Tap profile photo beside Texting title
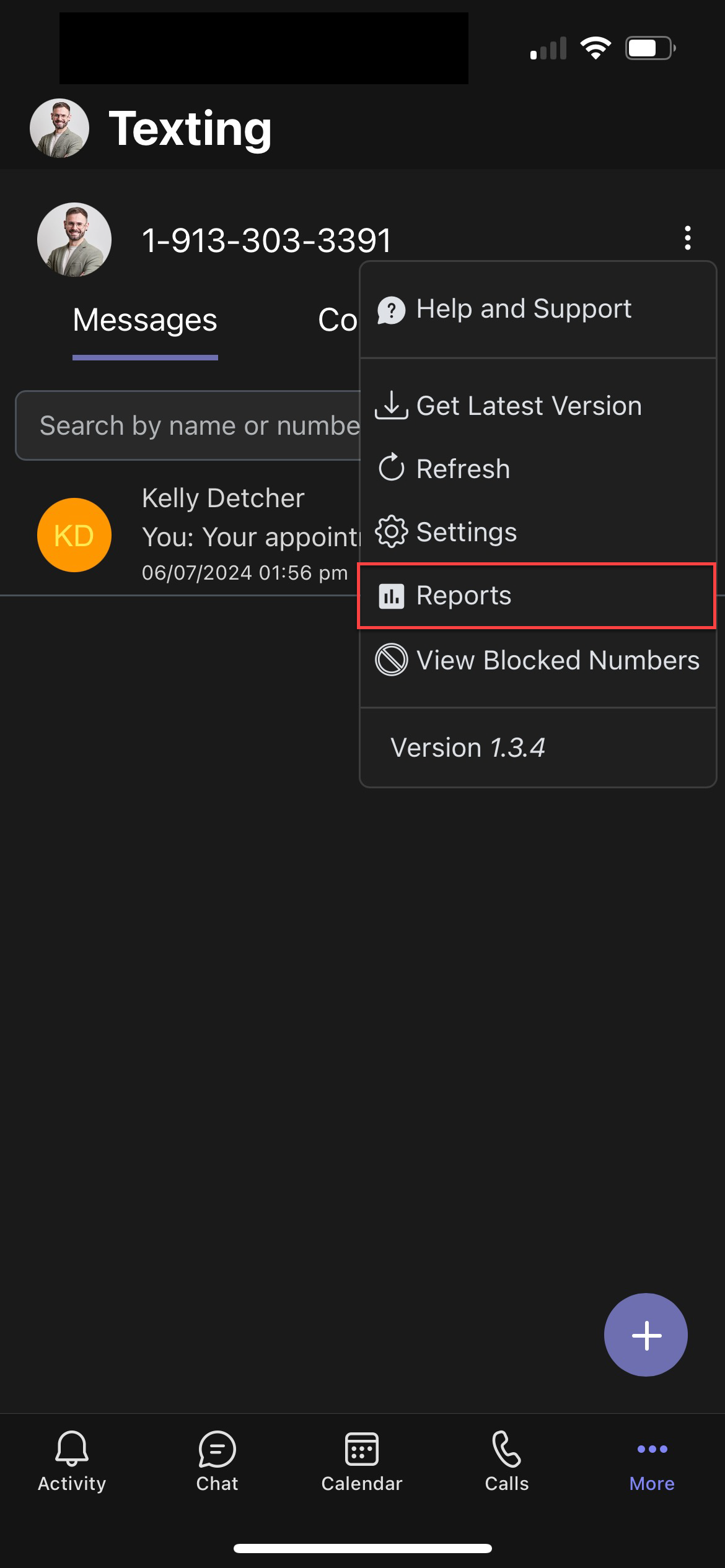 [59, 128]
